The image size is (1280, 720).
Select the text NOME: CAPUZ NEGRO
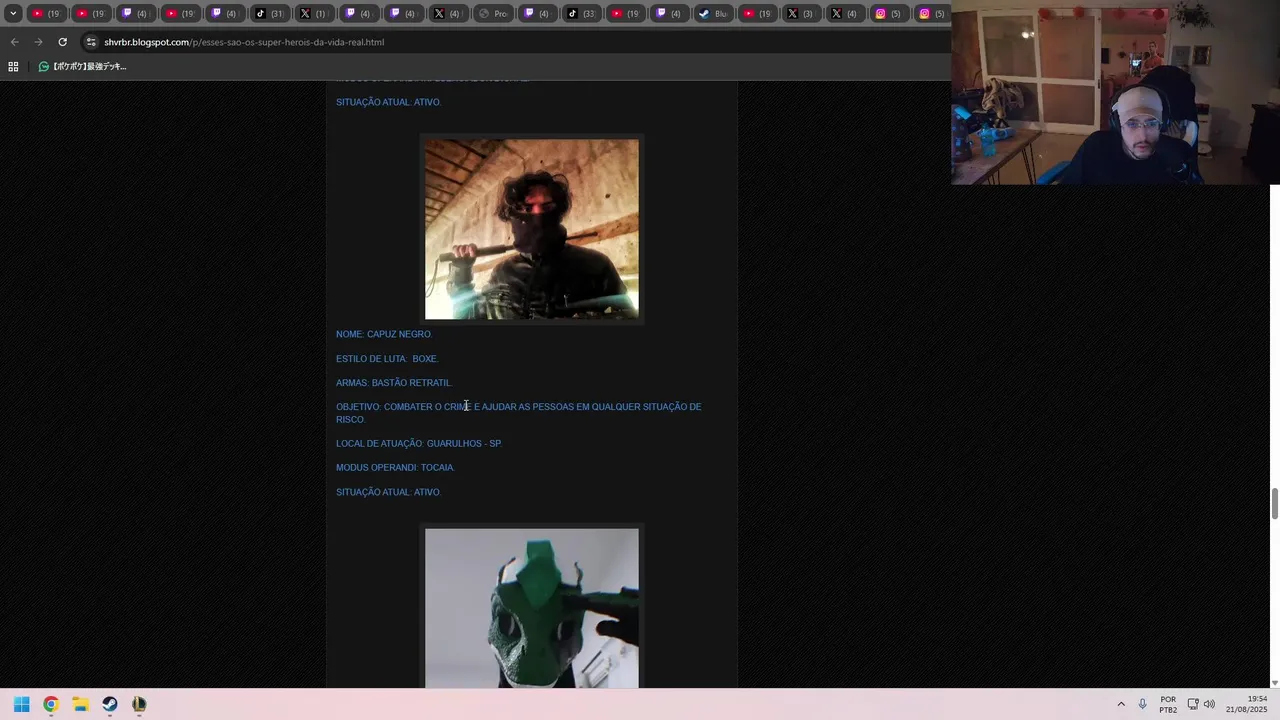[x=384, y=334]
